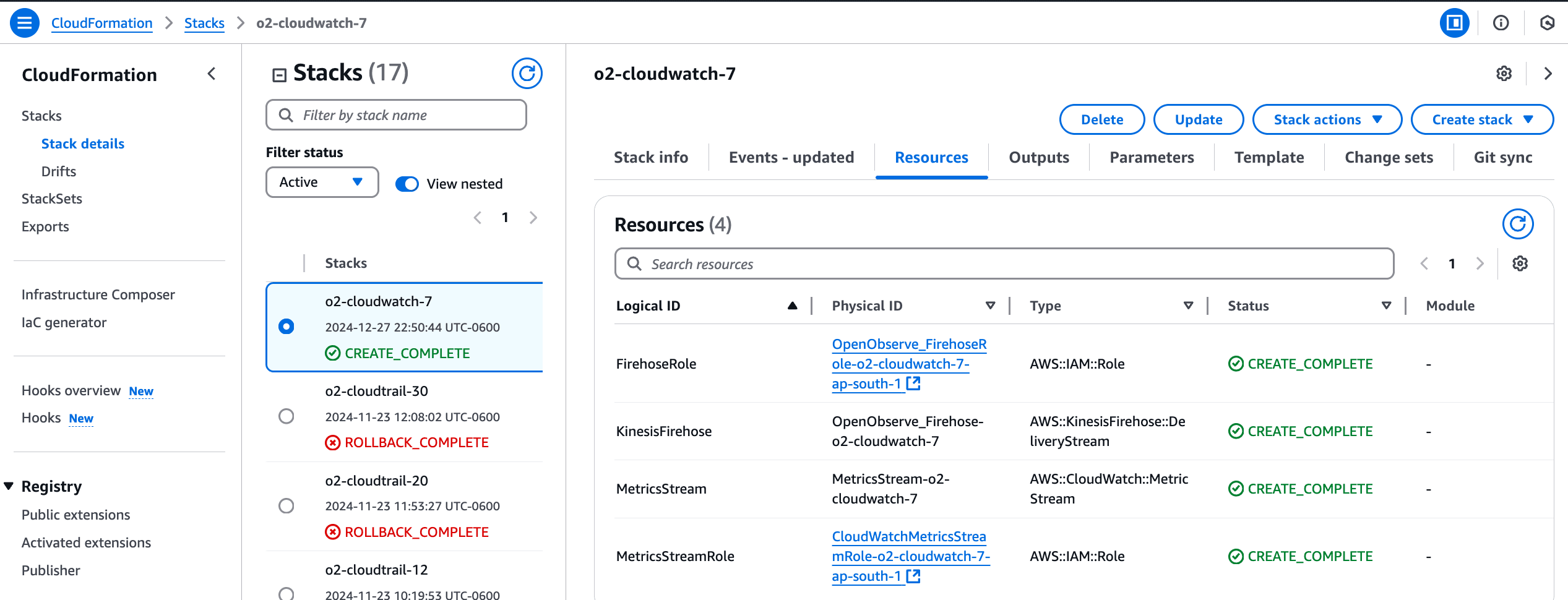Open the Stack actions dropdown
The height and width of the screenshot is (600, 1568).
[1327, 119]
